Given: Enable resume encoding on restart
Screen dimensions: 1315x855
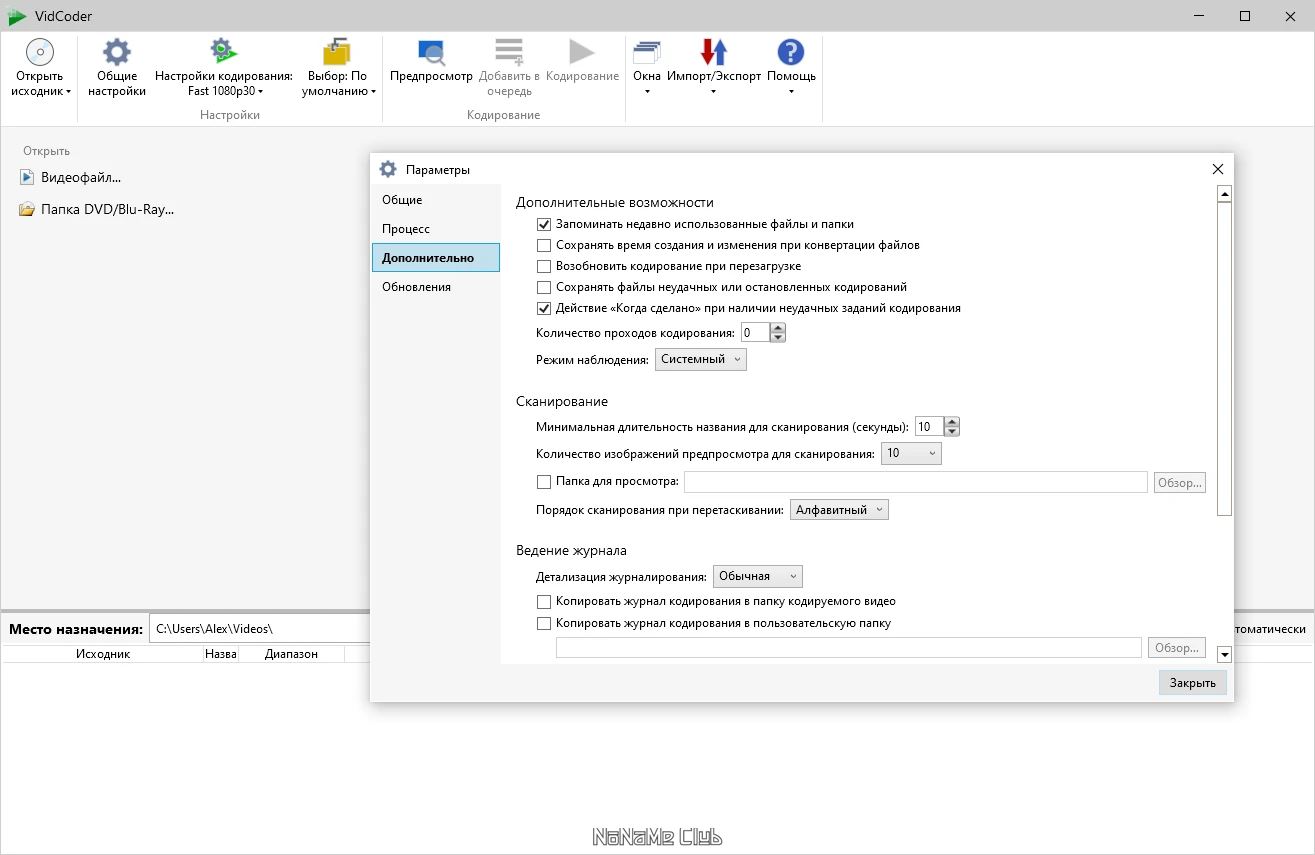Looking at the screenshot, I should pyautogui.click(x=544, y=266).
